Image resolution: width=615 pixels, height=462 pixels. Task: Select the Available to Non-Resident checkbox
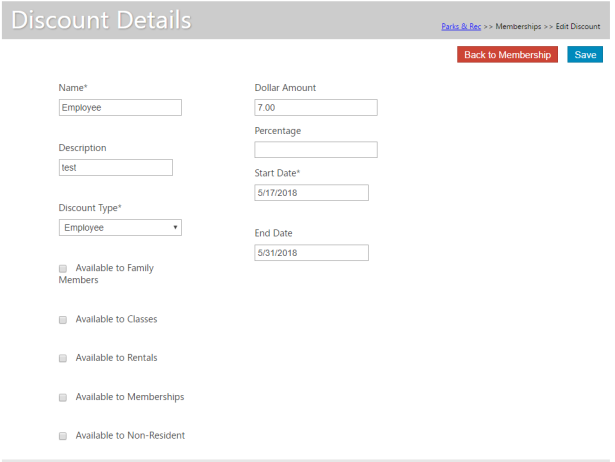[x=63, y=436]
